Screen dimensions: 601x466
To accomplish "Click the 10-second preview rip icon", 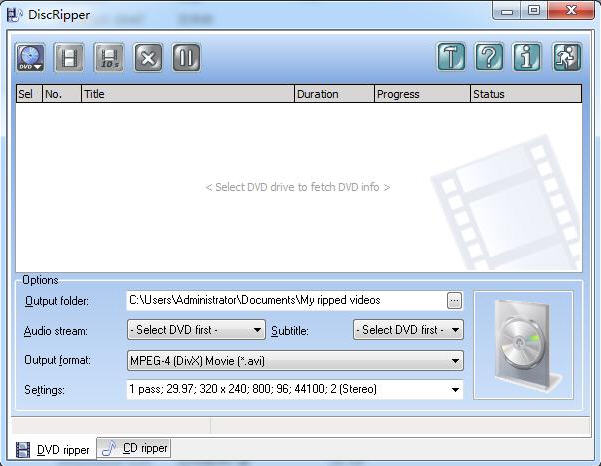I will pos(109,58).
